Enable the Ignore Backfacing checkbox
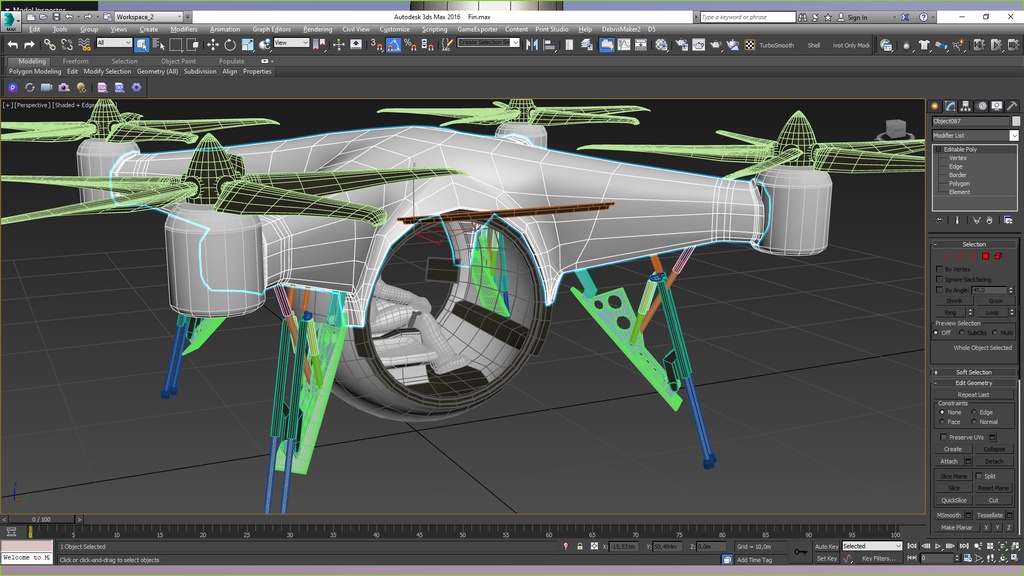1024x576 pixels. click(x=939, y=279)
